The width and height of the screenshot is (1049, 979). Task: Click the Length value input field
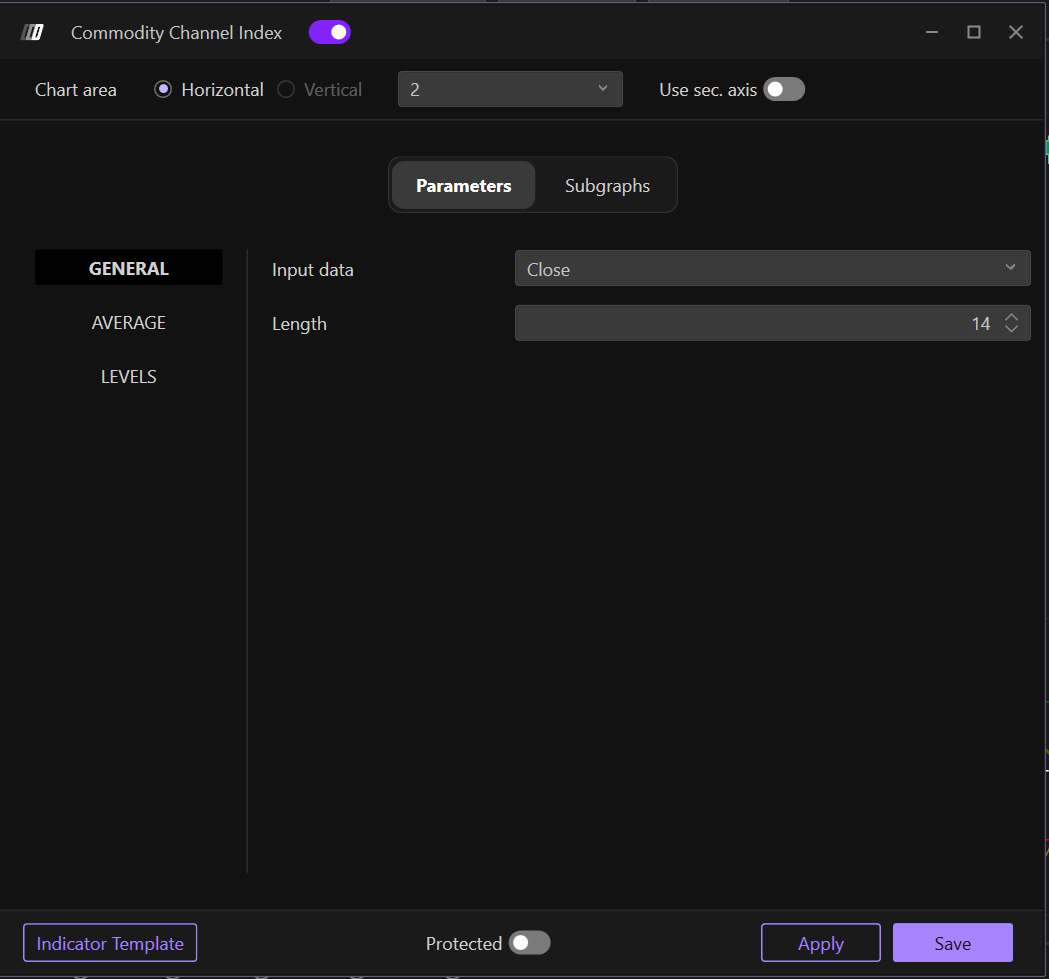click(x=750, y=323)
